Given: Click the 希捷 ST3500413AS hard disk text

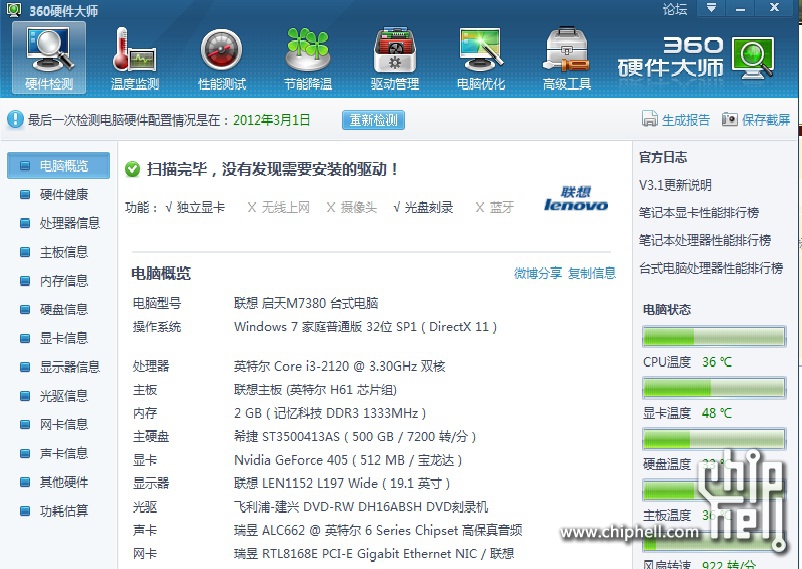Looking at the screenshot, I should coord(355,437).
